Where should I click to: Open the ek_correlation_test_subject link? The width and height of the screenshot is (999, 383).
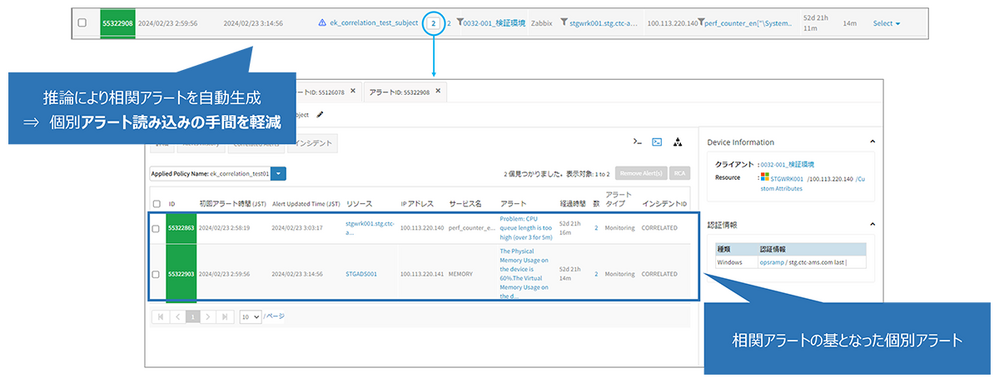(373, 23)
